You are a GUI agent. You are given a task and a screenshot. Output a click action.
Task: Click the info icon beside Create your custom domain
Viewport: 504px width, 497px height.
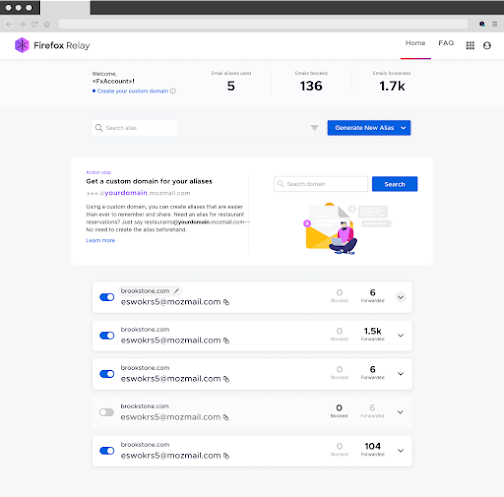pyautogui.click(x=173, y=91)
